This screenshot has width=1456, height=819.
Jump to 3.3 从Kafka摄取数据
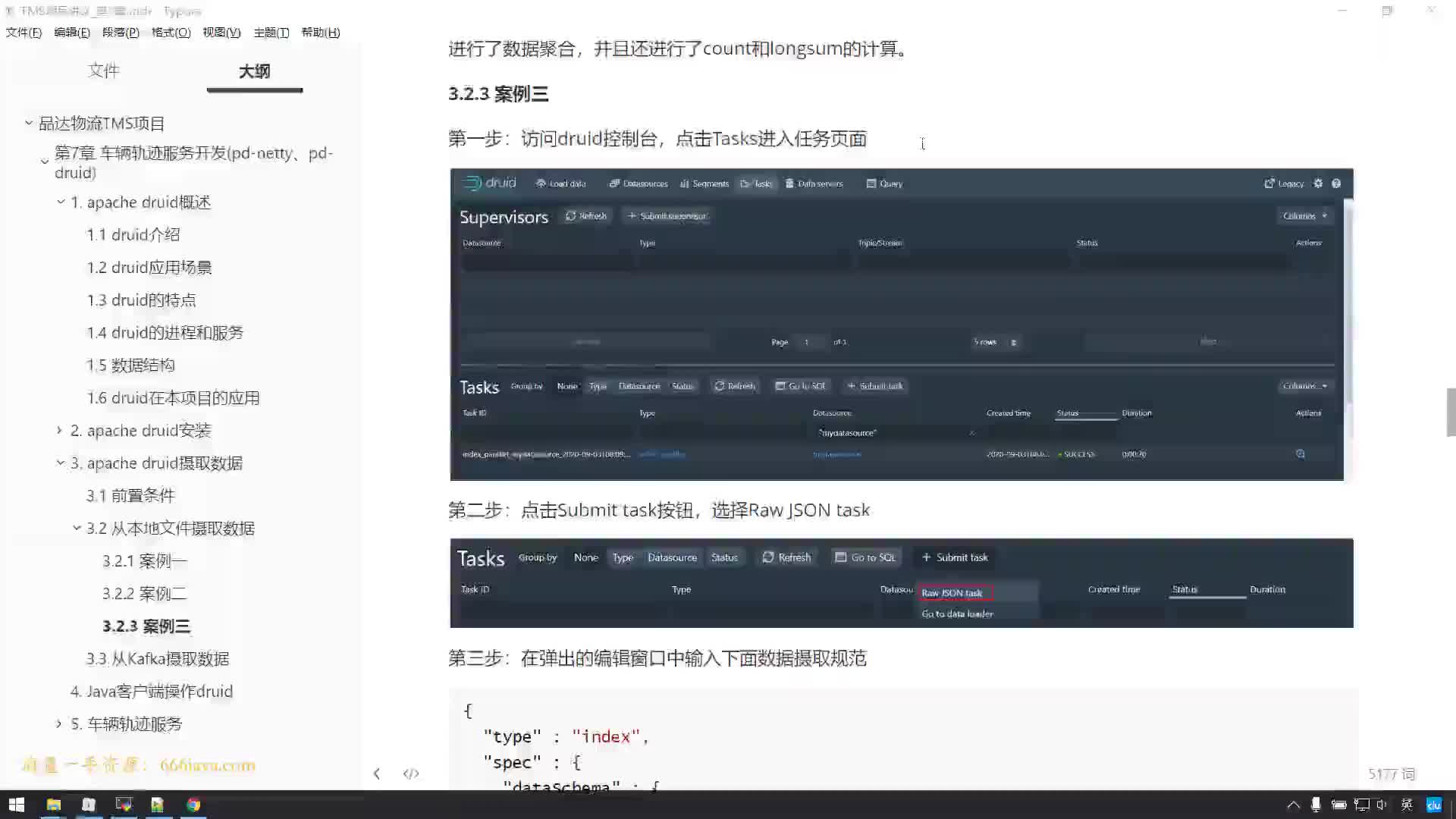158,659
